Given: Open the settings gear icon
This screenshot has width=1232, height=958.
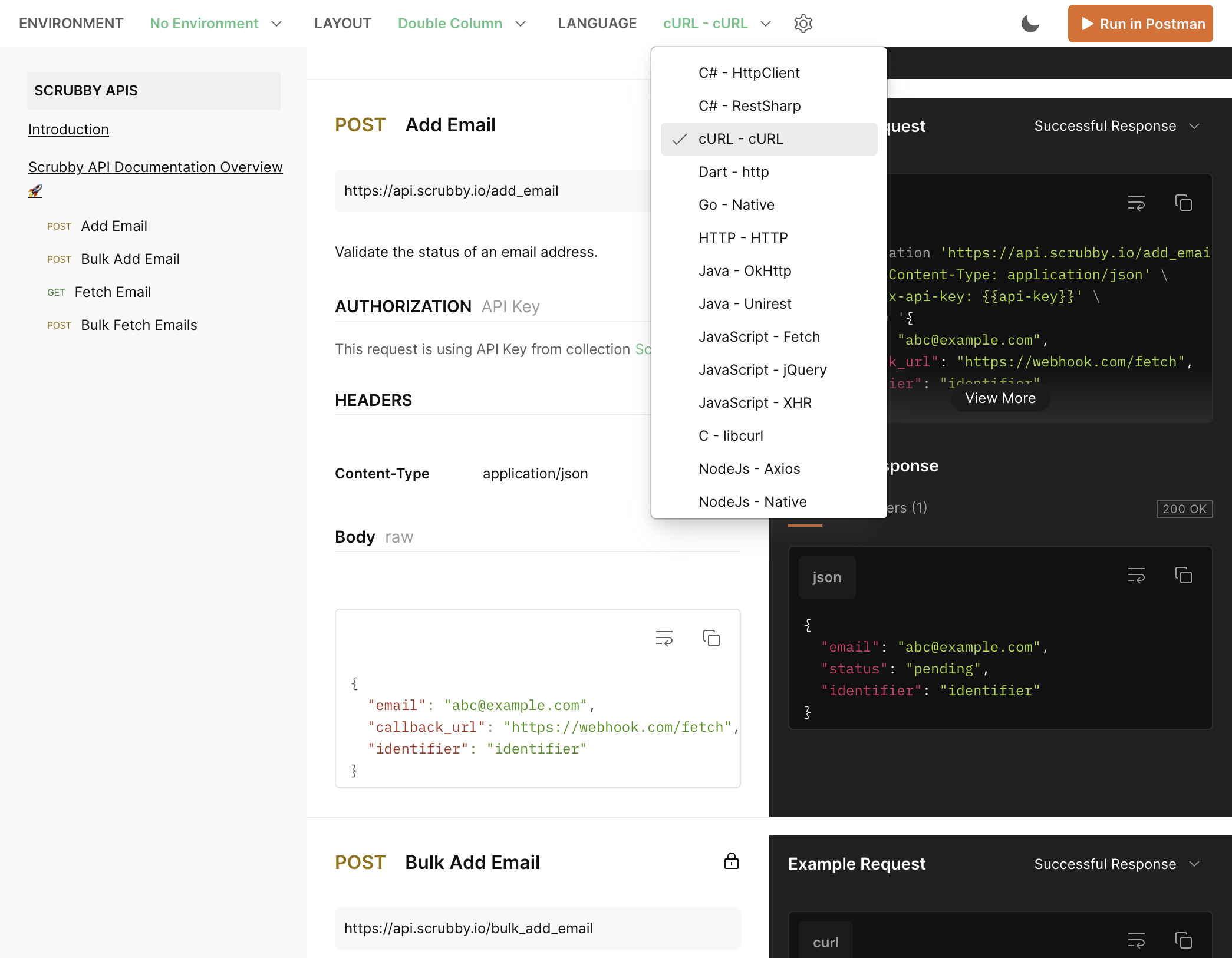Looking at the screenshot, I should pyautogui.click(x=803, y=24).
